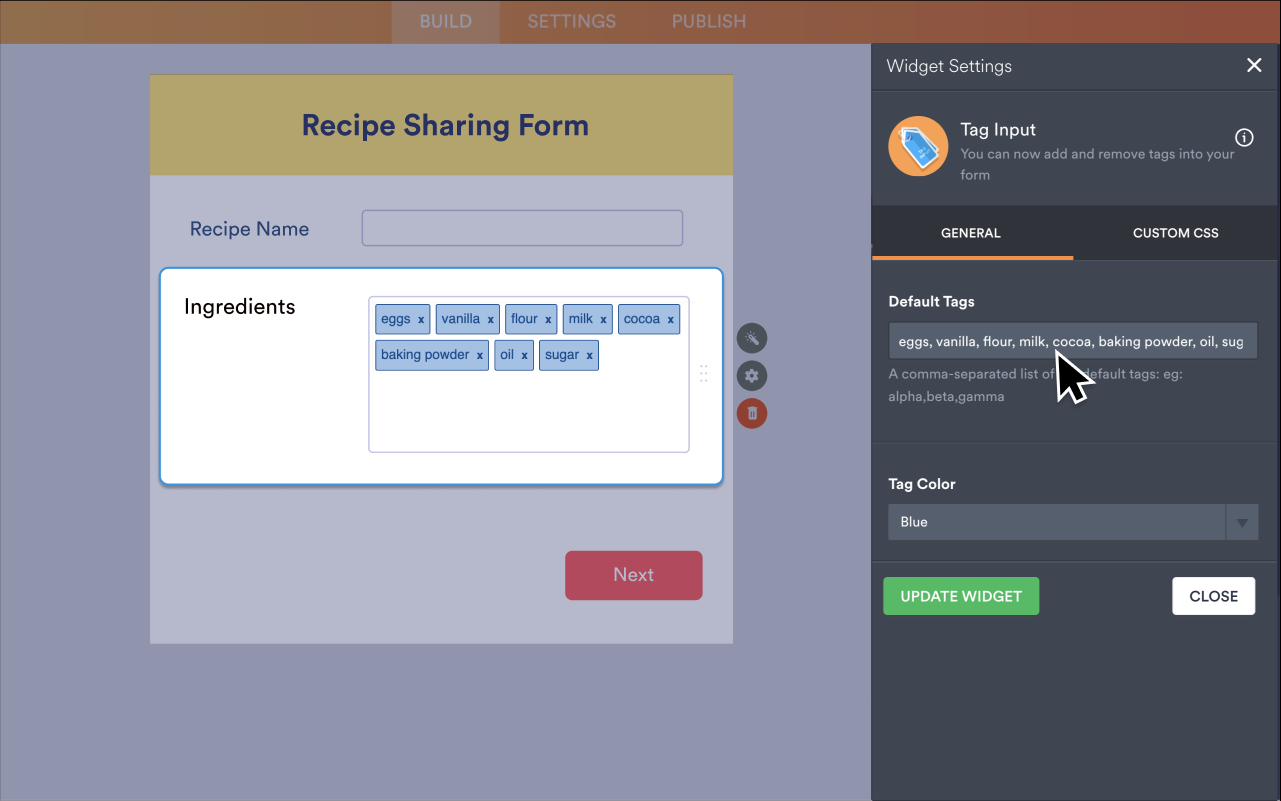Image resolution: width=1281 pixels, height=801 pixels.
Task: Switch to the CUSTOM CSS tab
Action: click(1175, 233)
